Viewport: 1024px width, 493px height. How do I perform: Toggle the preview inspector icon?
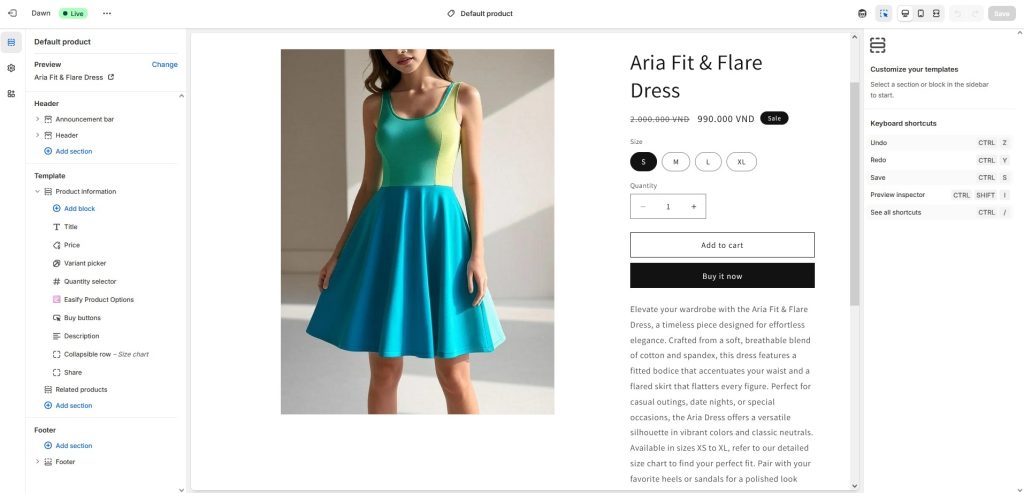click(884, 13)
